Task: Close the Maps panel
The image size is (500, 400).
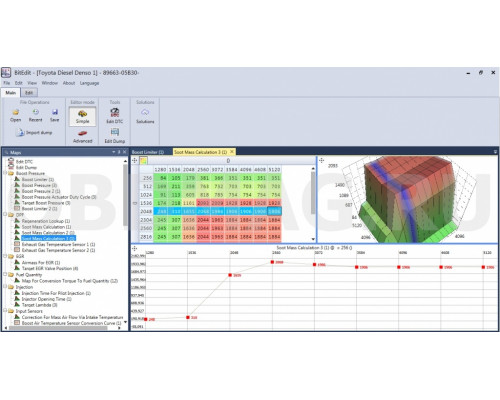Action: point(125,152)
